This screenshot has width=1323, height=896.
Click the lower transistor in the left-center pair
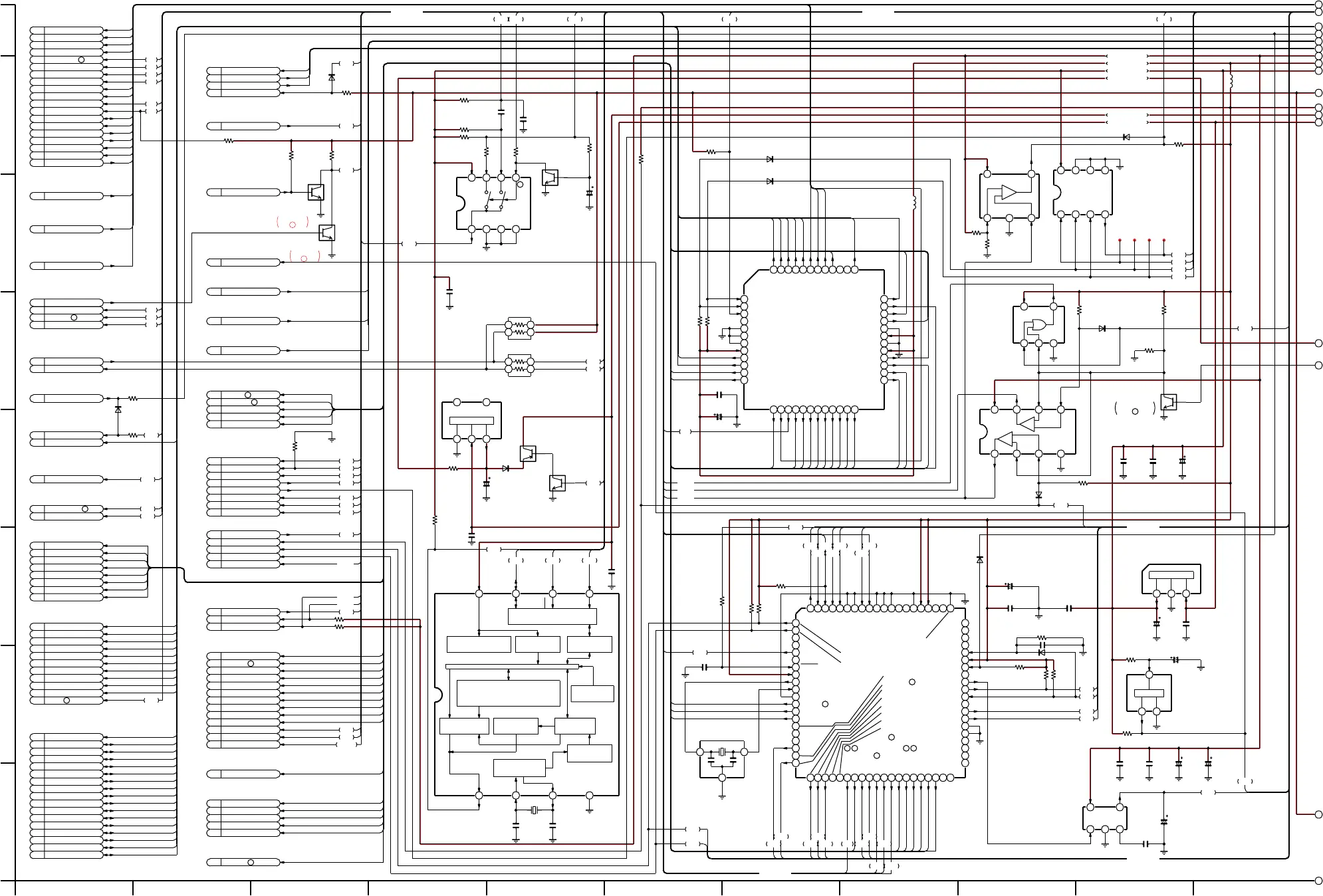pyautogui.click(x=327, y=233)
